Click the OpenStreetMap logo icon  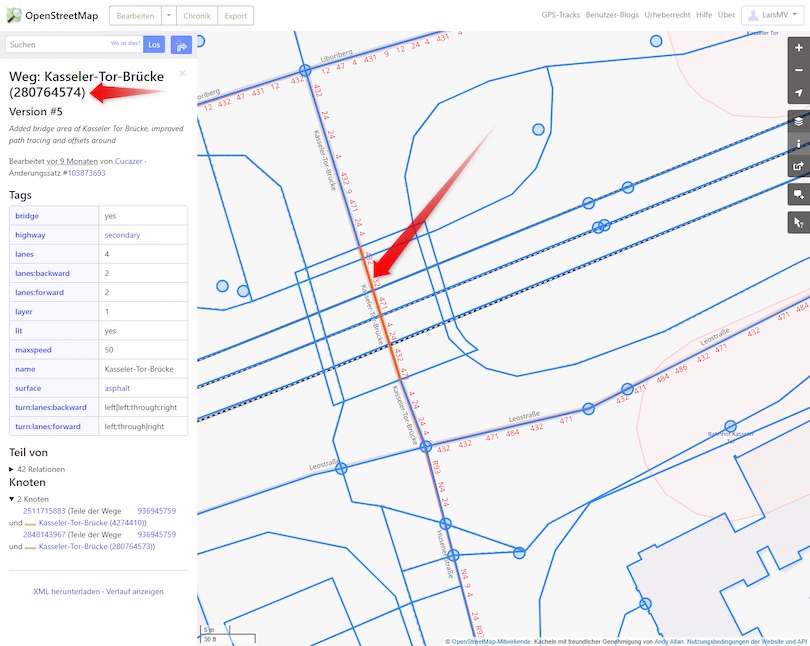[x=14, y=15]
